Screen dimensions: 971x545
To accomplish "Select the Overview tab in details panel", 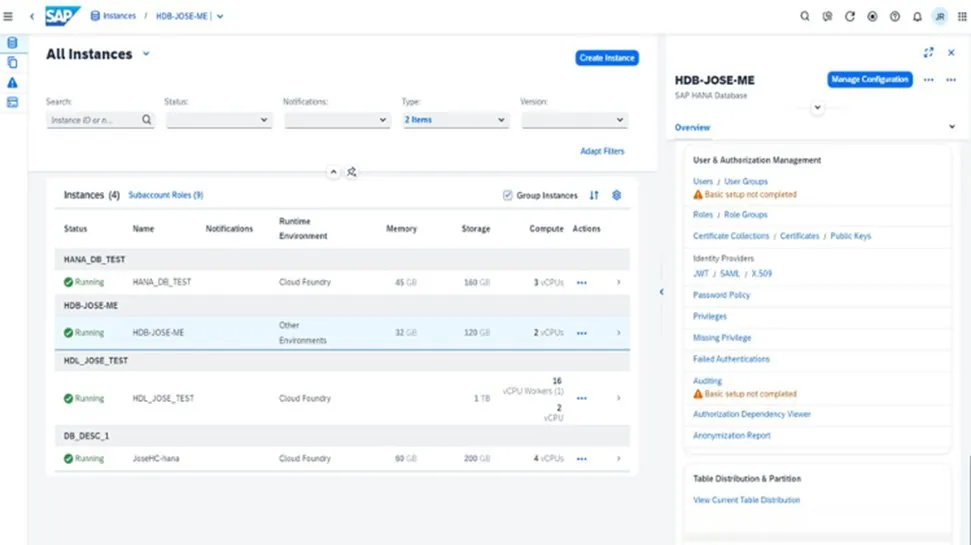I will tap(692, 128).
